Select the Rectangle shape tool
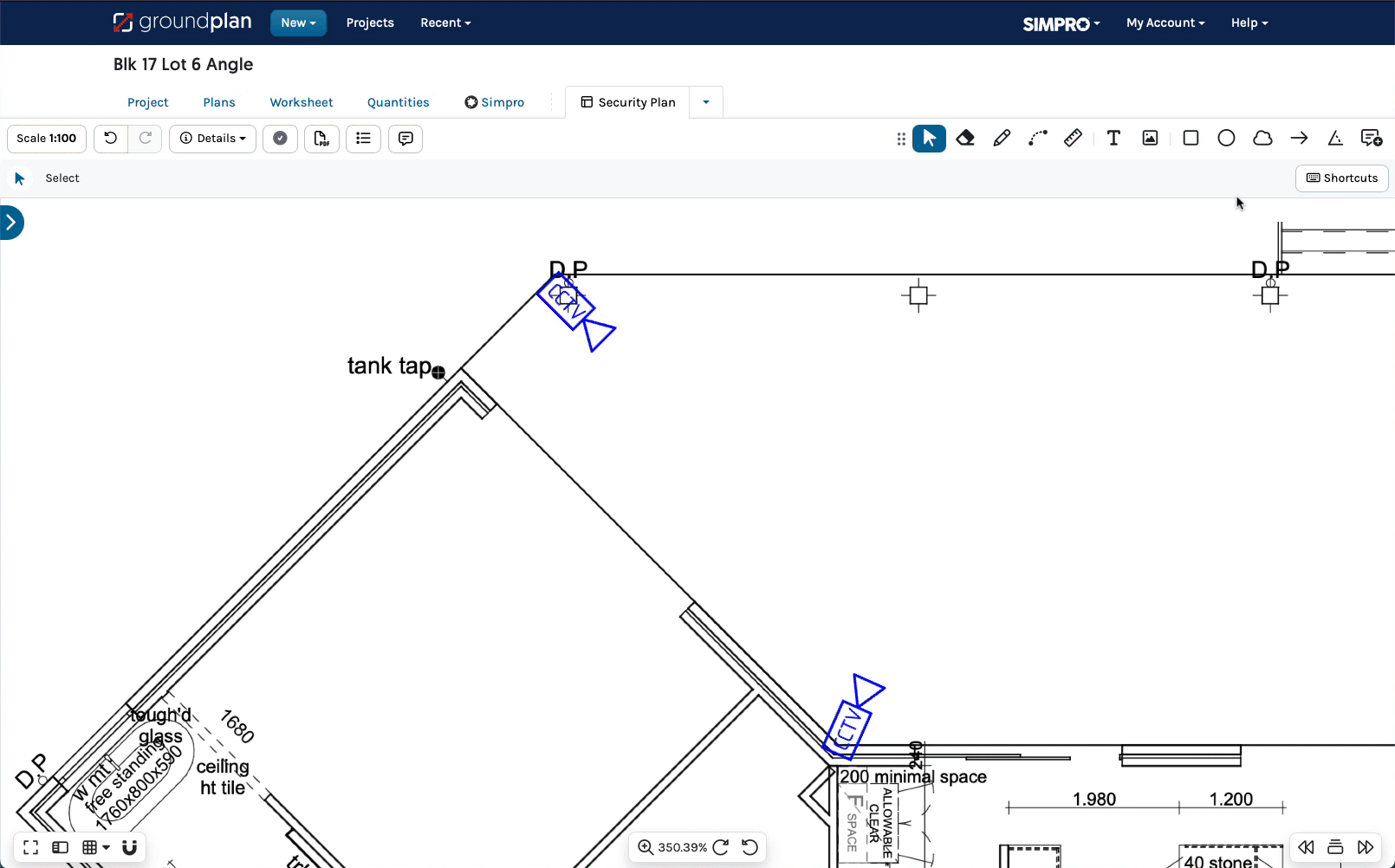 pos(1191,139)
